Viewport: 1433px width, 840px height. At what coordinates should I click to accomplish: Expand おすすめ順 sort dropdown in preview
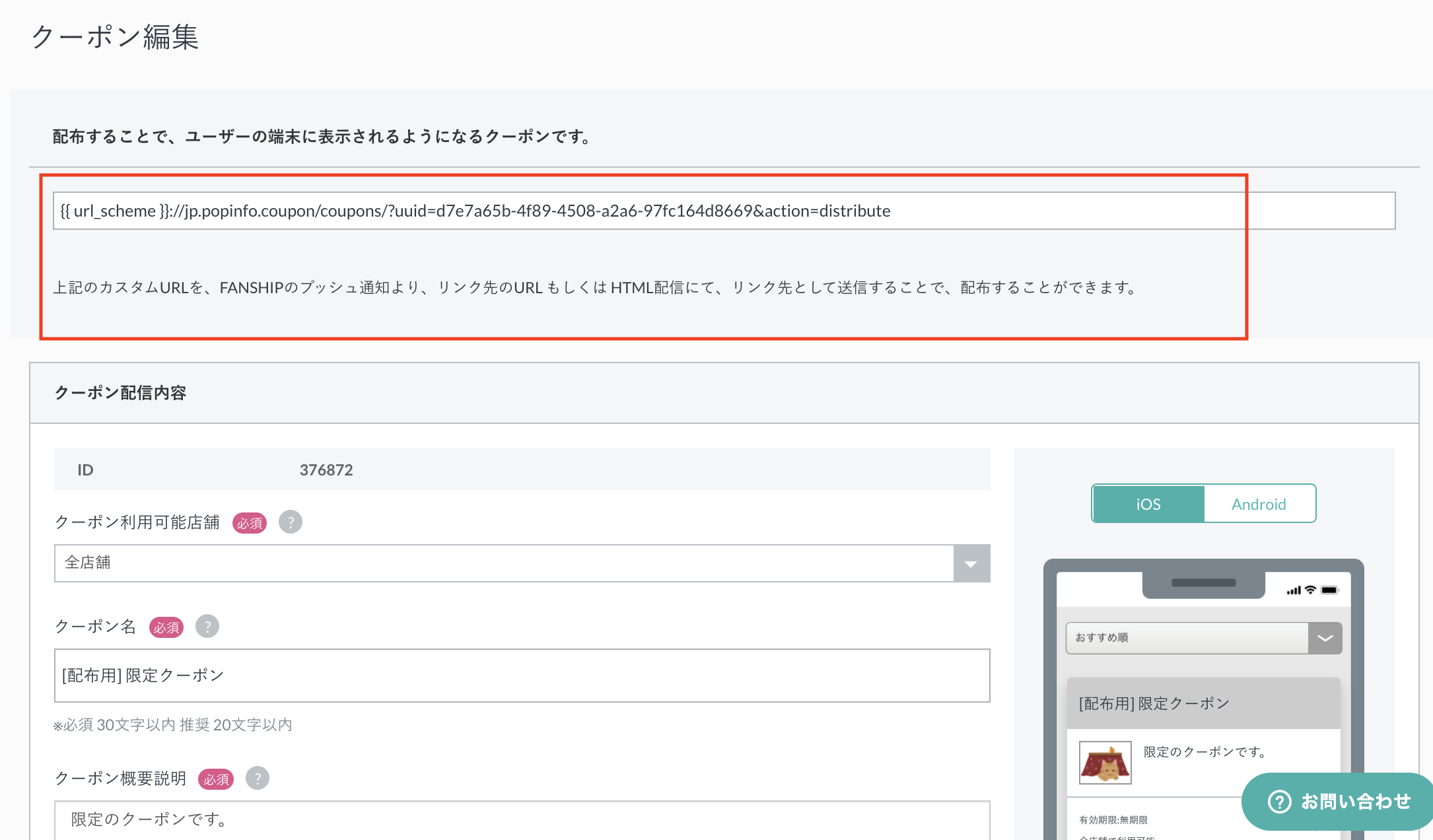coord(1325,638)
